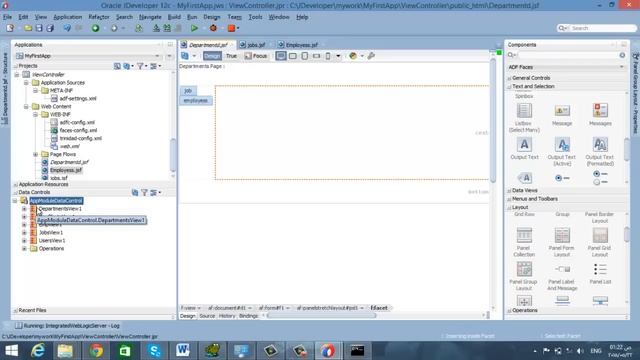Viewport: 640px width, 360px height.
Task: Expand the JobsView1 tree node
Action: pyautogui.click(x=24, y=233)
